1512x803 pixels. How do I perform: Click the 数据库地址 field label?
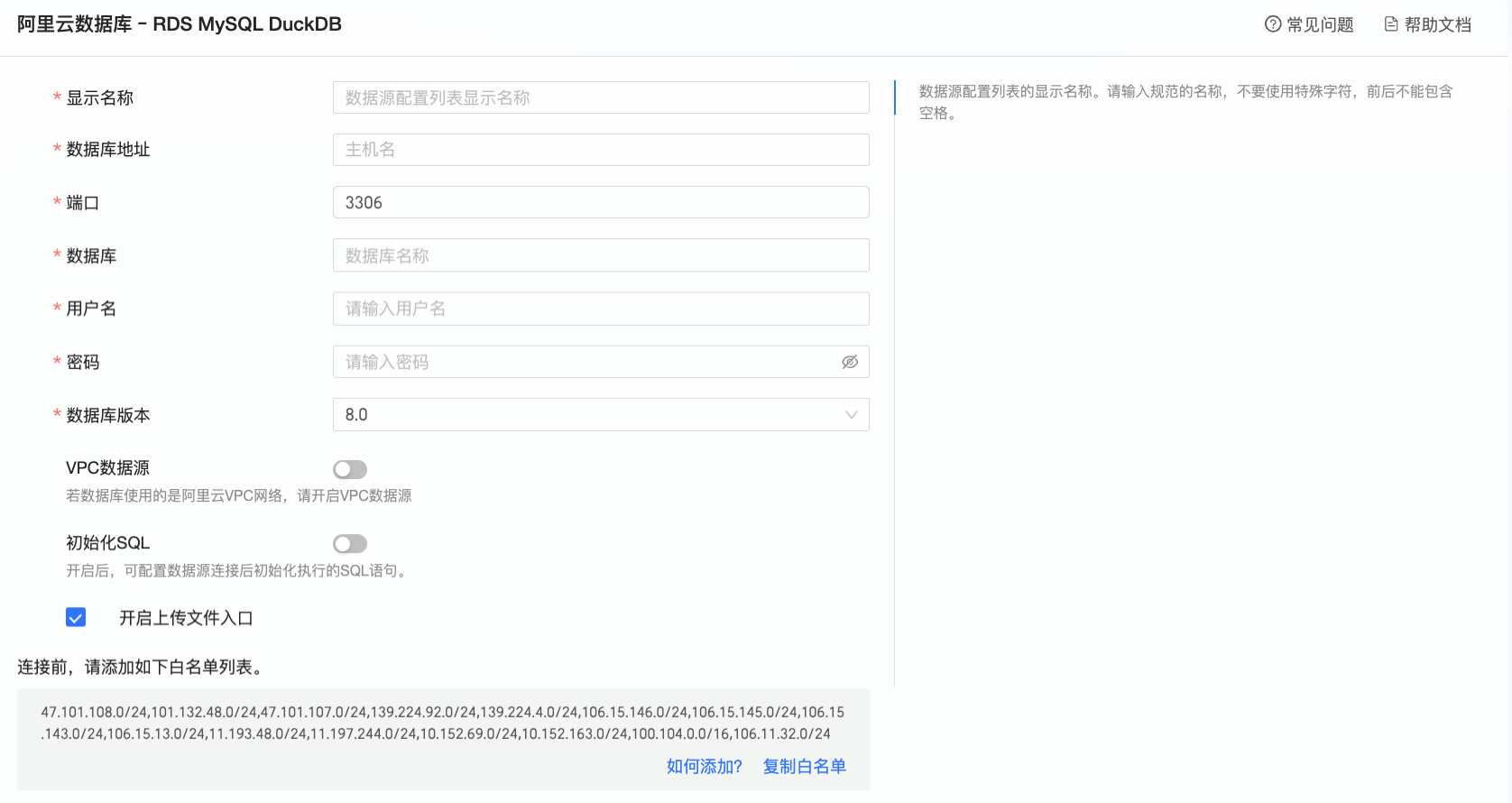coord(108,150)
